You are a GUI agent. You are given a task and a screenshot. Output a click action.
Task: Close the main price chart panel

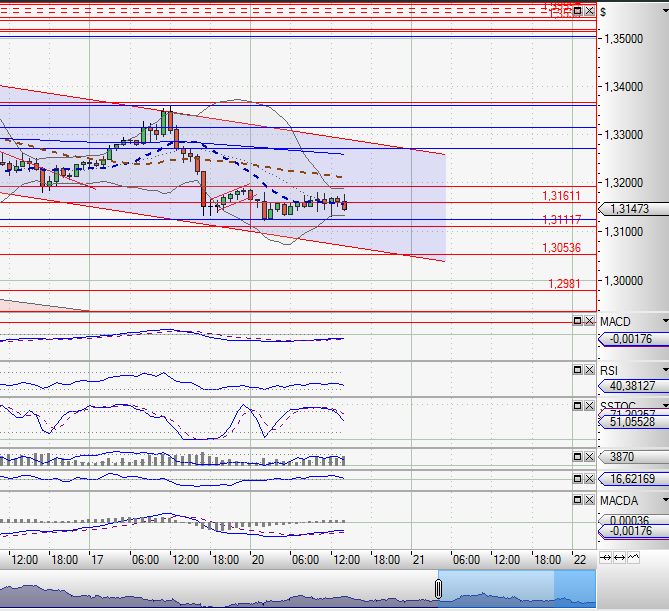[x=589, y=11]
